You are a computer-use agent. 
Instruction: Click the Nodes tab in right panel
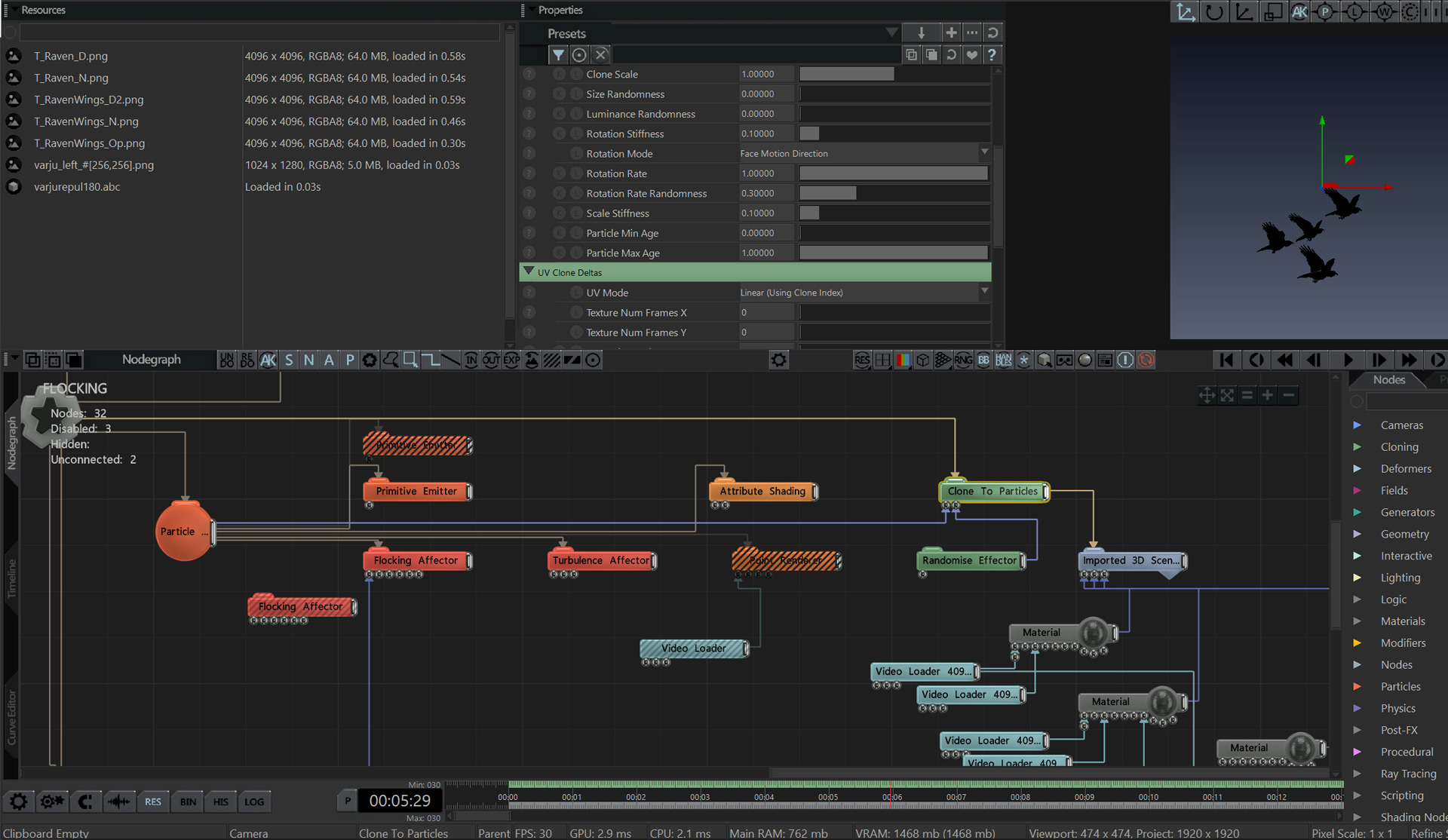[1388, 380]
